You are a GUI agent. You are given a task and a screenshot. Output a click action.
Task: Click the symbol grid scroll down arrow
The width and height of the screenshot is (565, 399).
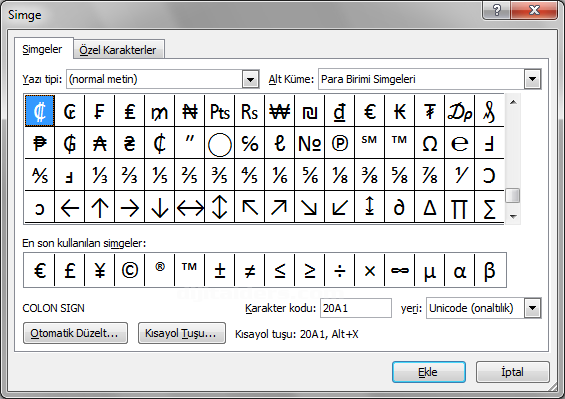click(513, 216)
